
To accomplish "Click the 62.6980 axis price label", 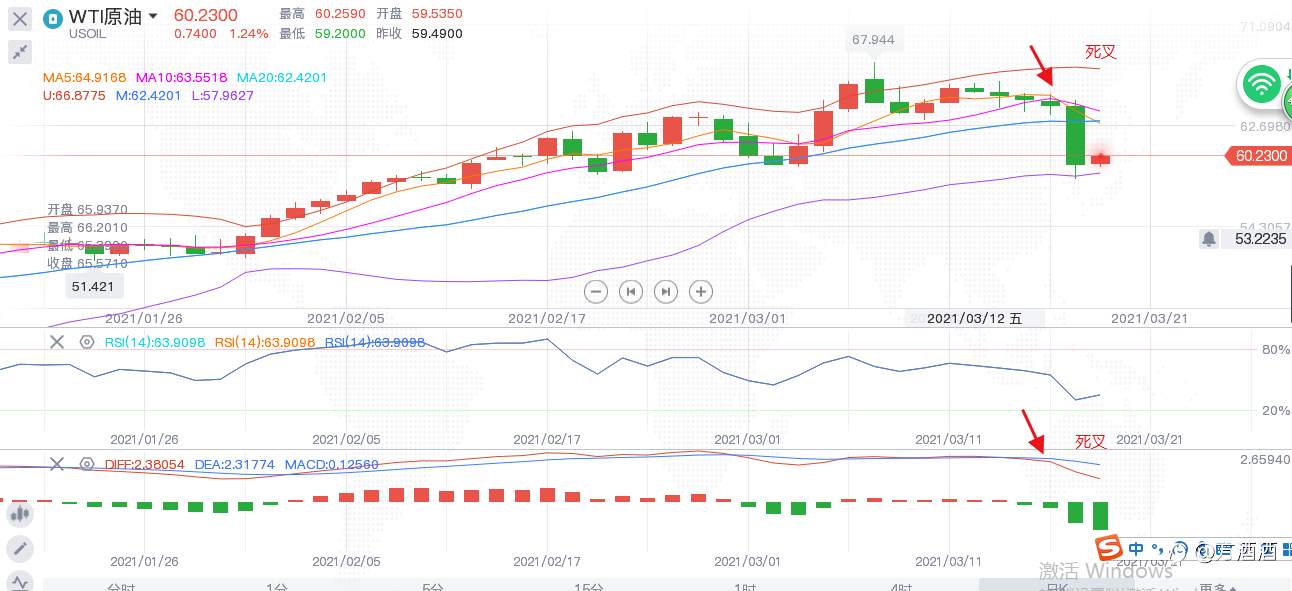I will pos(1264,127).
